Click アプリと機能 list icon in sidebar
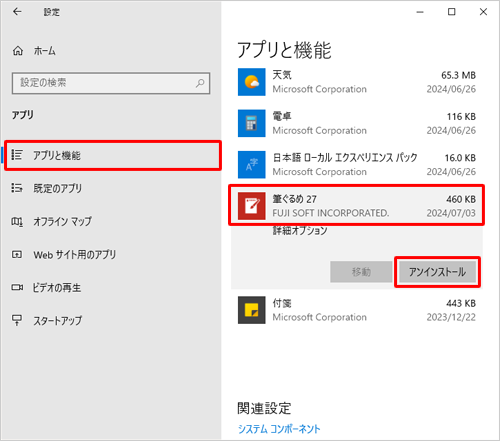 [17, 155]
